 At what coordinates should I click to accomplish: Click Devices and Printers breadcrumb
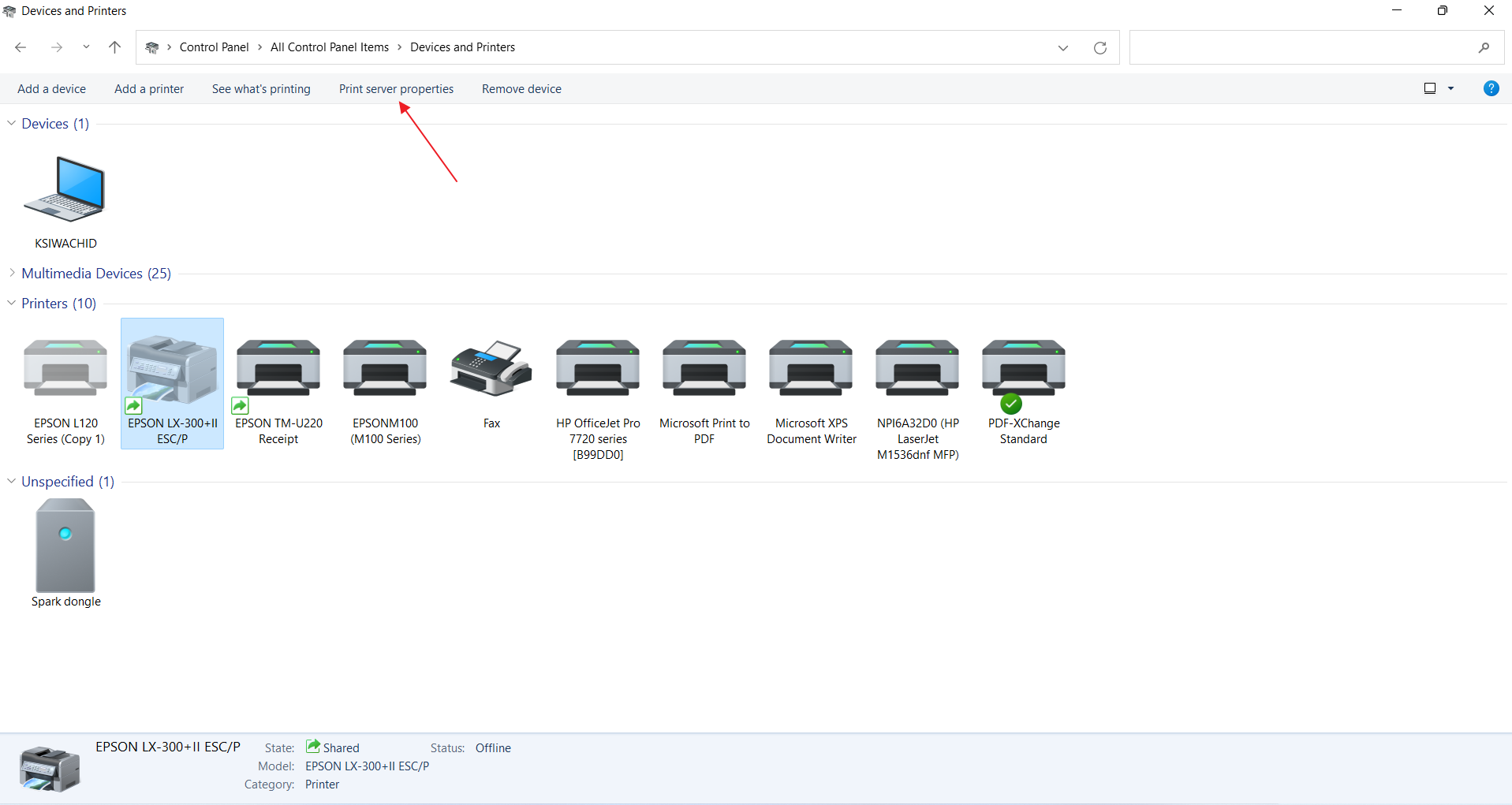[x=462, y=47]
